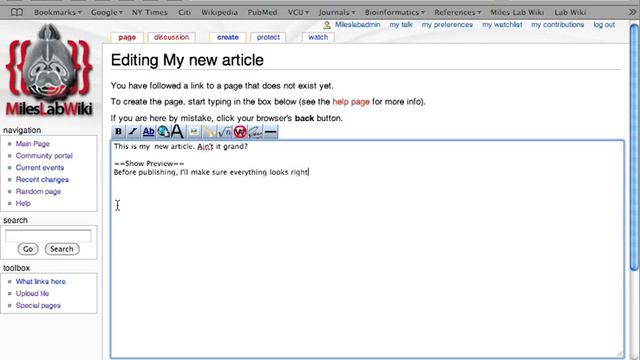Viewport: 640px width, 360px height.
Task: Click the ignore wiki formatting icon
Action: [240, 132]
